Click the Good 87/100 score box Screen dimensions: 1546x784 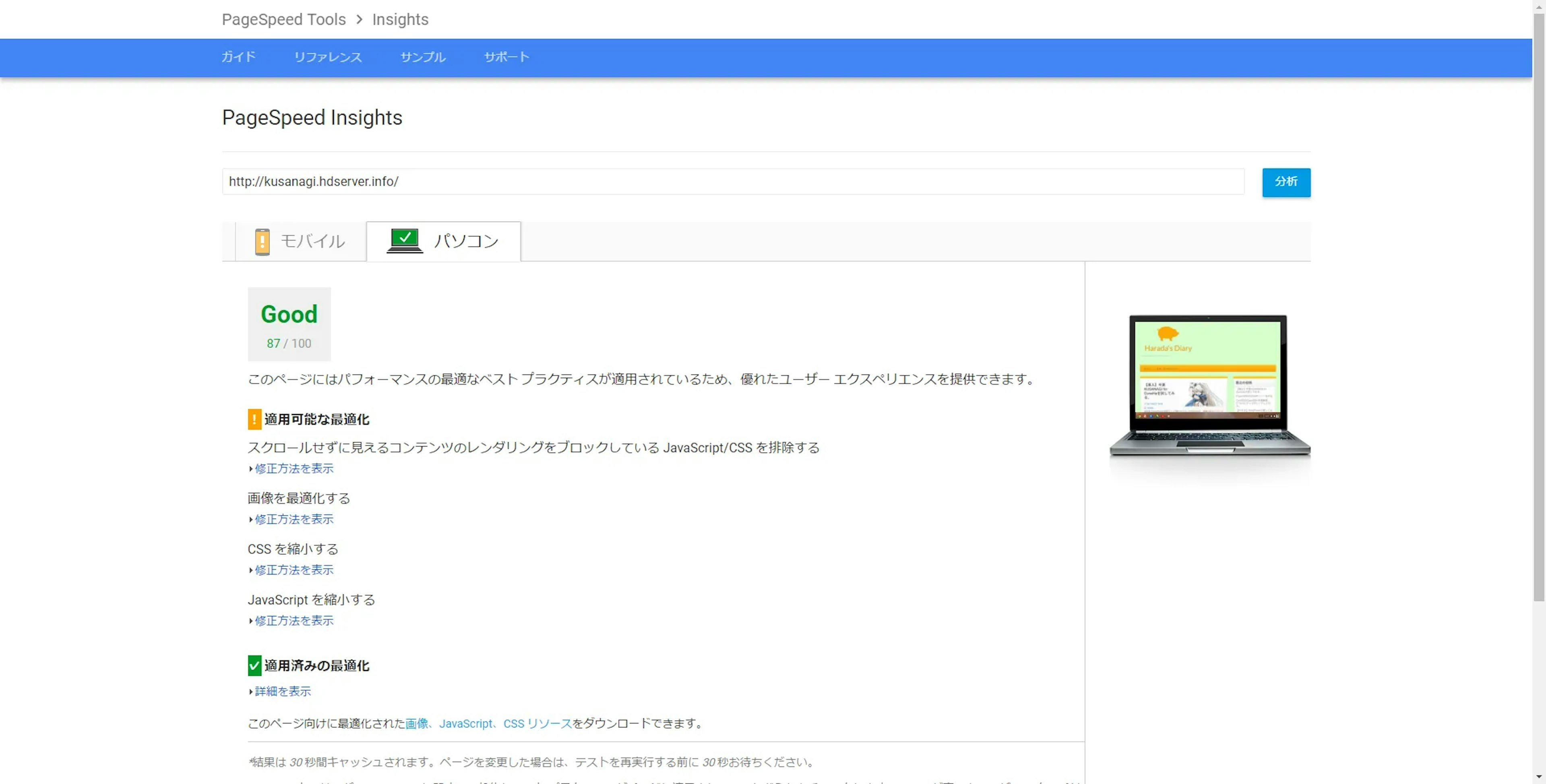[289, 324]
